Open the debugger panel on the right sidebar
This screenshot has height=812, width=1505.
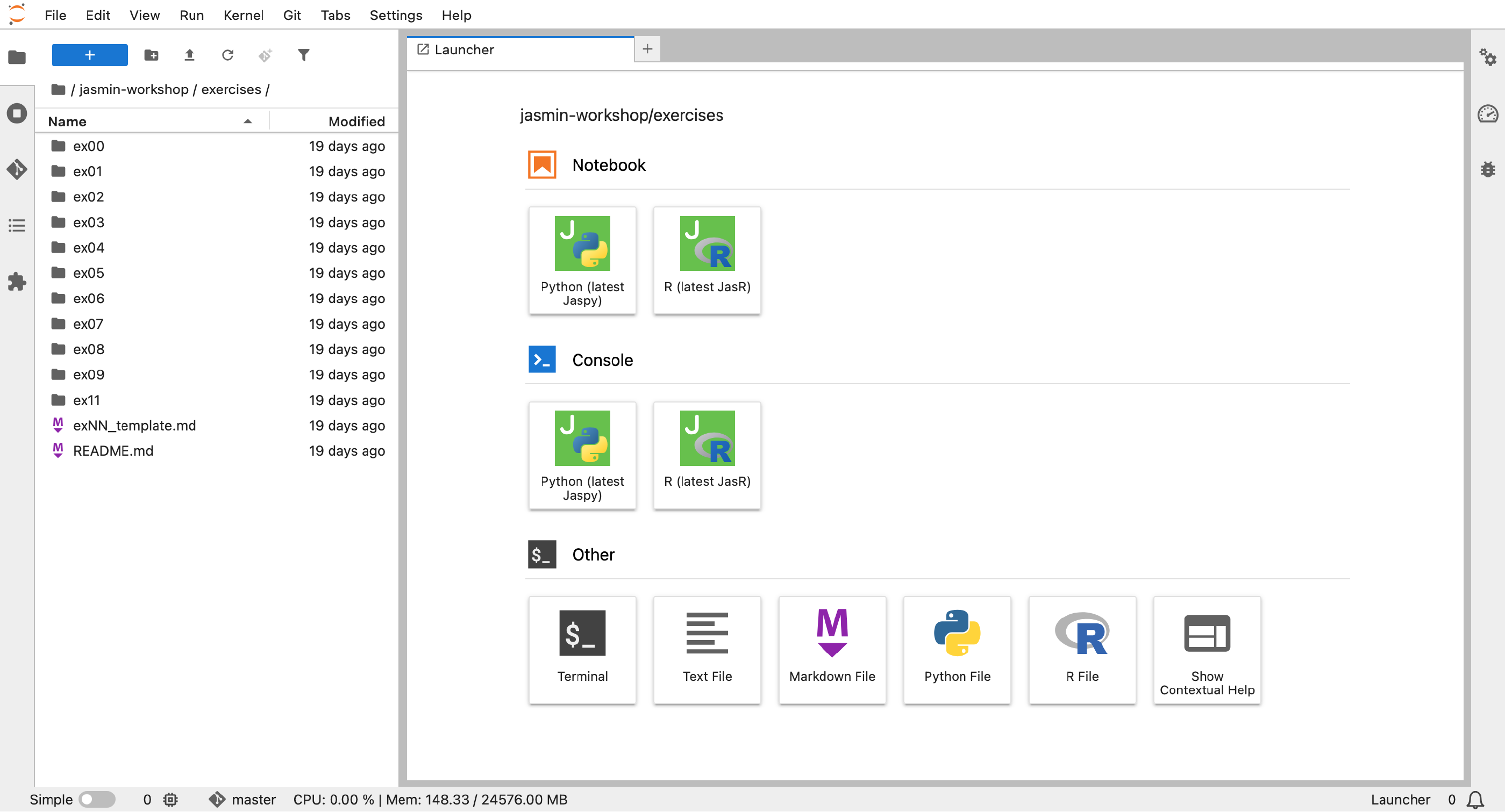pos(1488,169)
